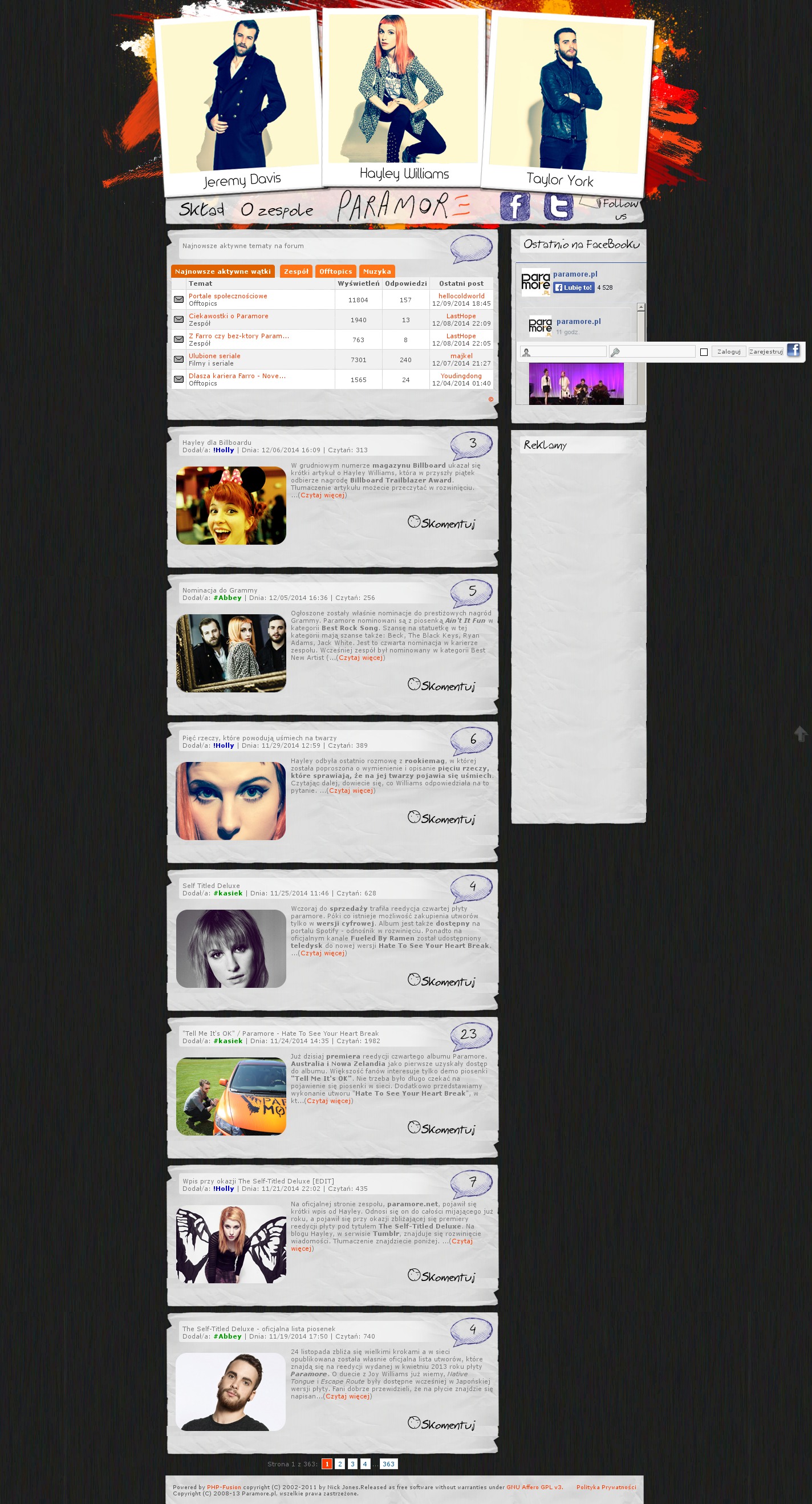Click the username input field

567,351
